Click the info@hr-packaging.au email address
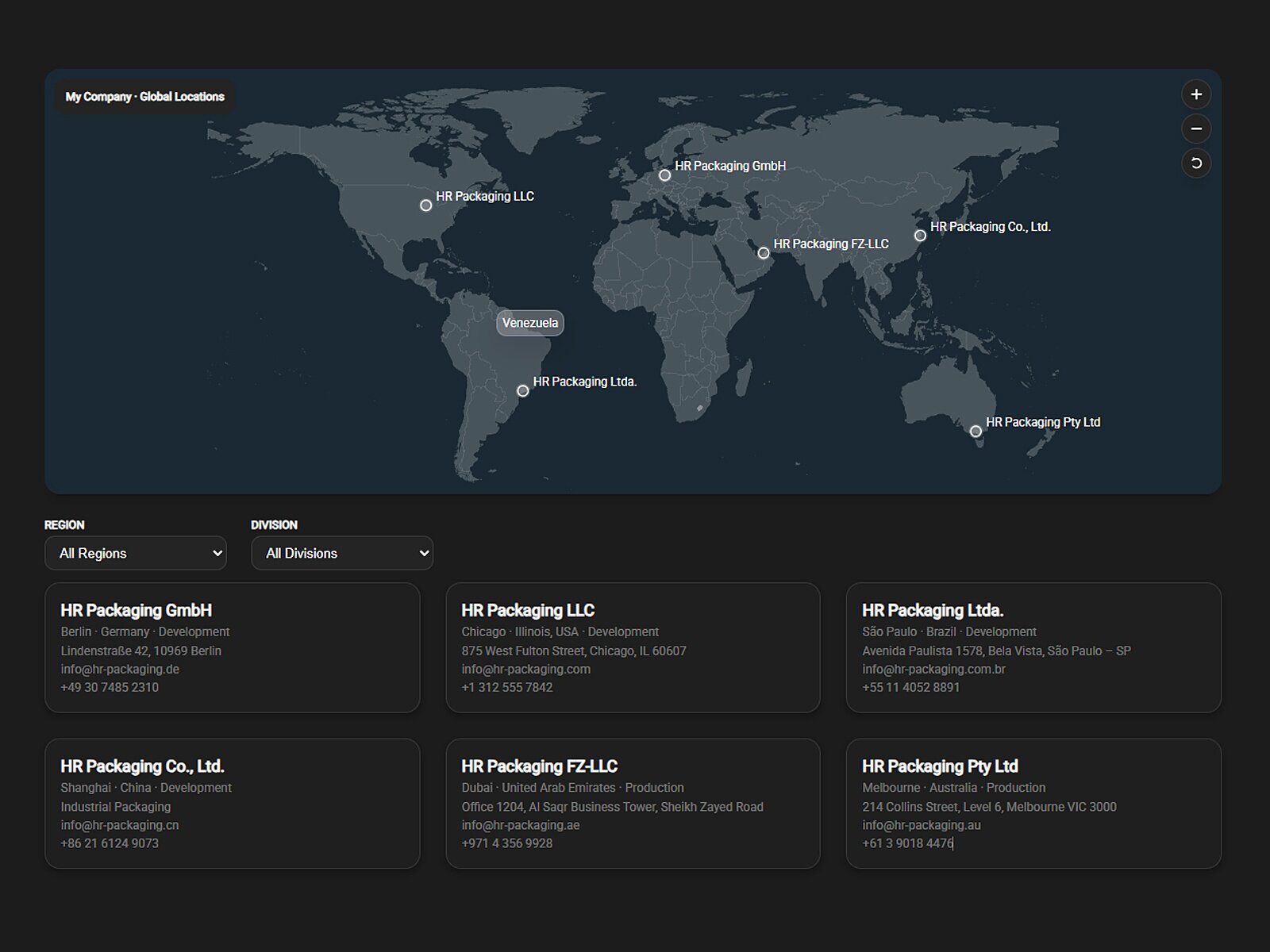The height and width of the screenshot is (952, 1270). tap(922, 825)
